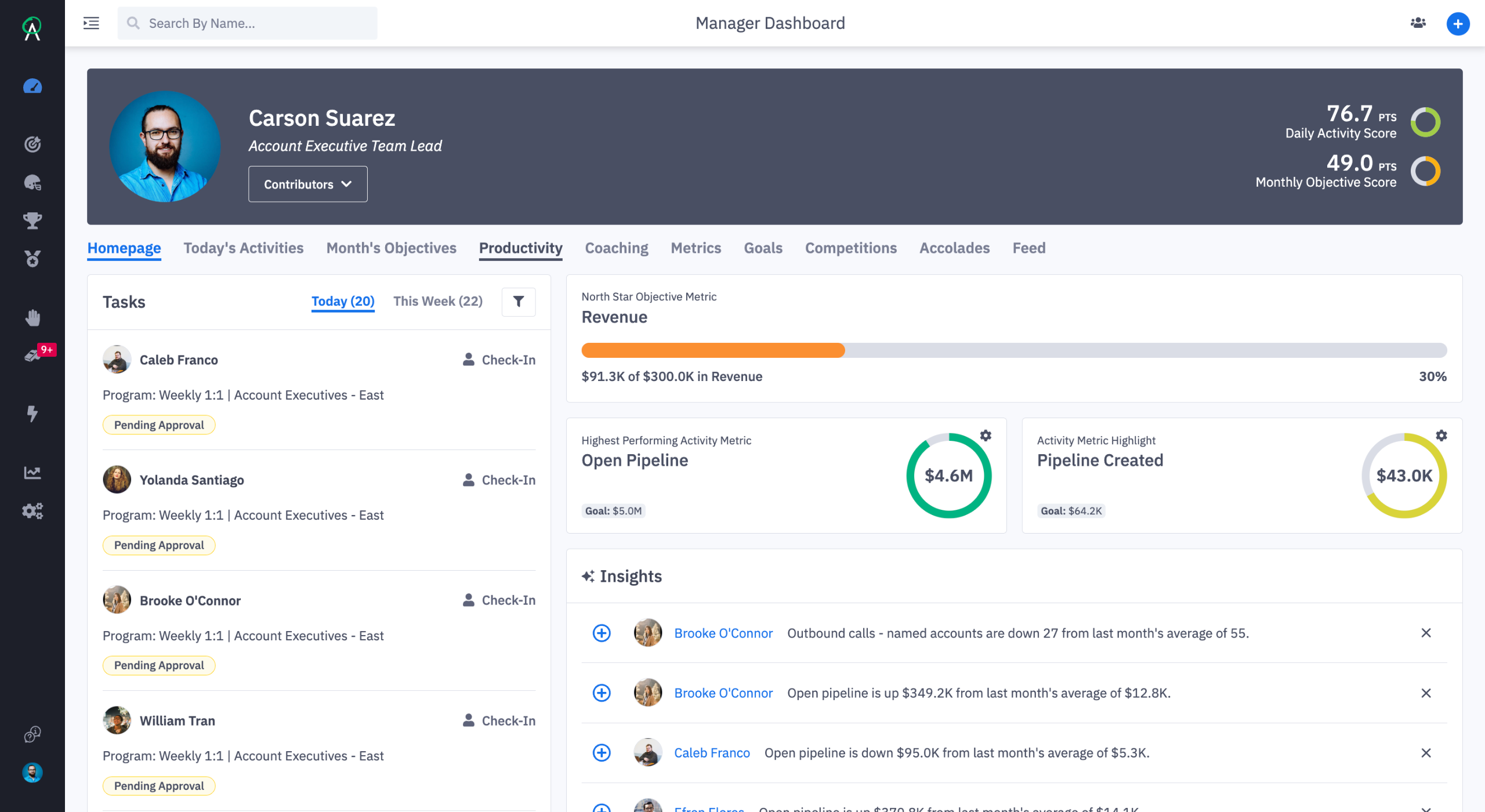This screenshot has height=812, width=1485.
Task: Open Caleb Franco link in Insights
Action: [712, 753]
